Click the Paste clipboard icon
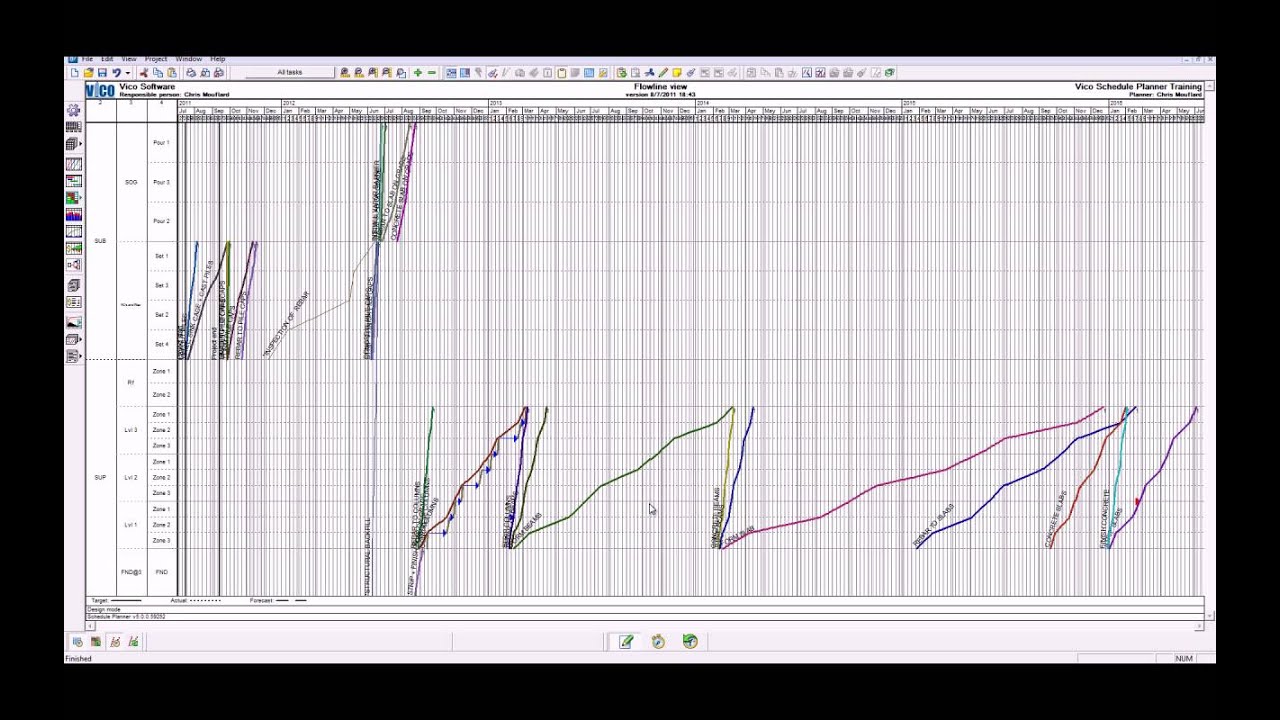Image resolution: width=1280 pixels, height=720 pixels. click(172, 72)
